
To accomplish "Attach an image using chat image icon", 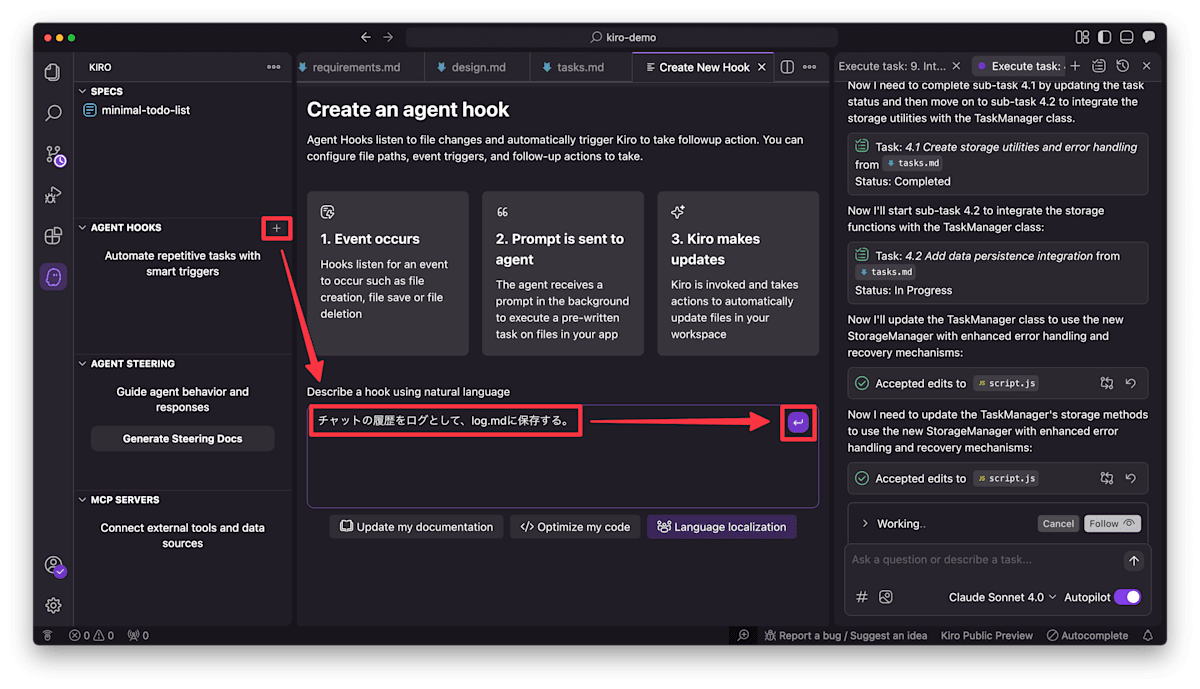I will [x=885, y=597].
